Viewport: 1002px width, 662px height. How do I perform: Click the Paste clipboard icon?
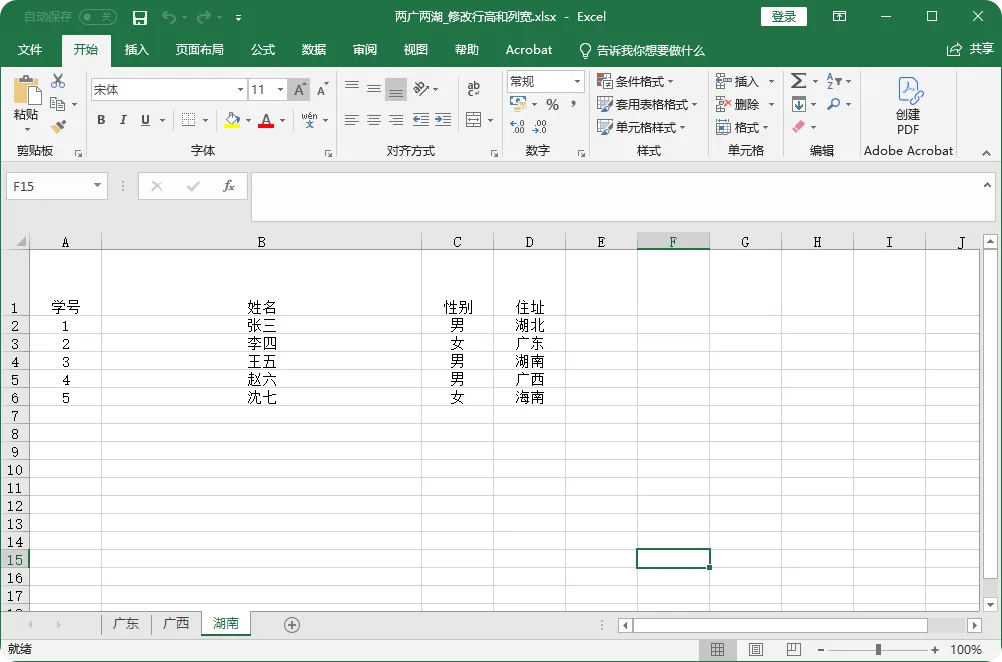[27, 89]
